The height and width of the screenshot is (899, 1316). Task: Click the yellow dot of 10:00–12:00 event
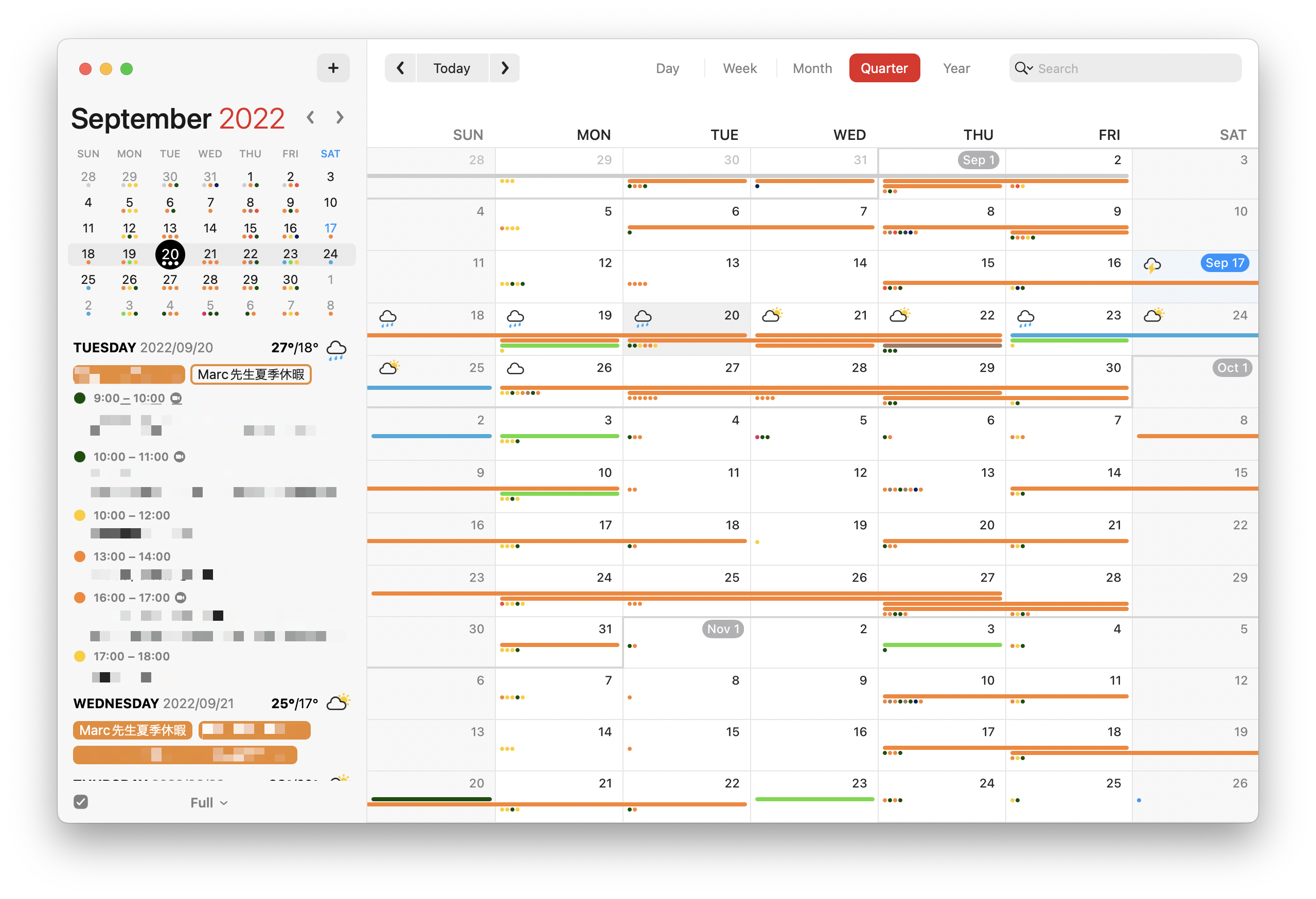(80, 515)
